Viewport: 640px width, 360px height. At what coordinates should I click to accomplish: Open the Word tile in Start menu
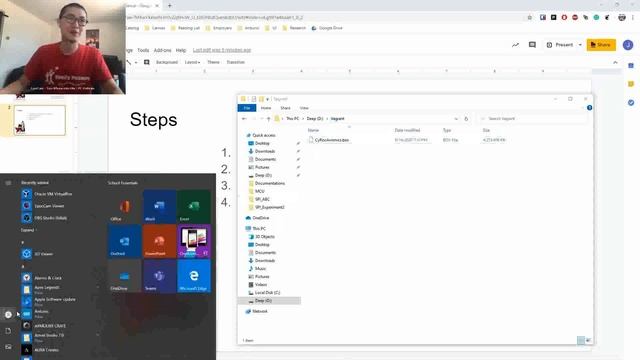[159, 206]
